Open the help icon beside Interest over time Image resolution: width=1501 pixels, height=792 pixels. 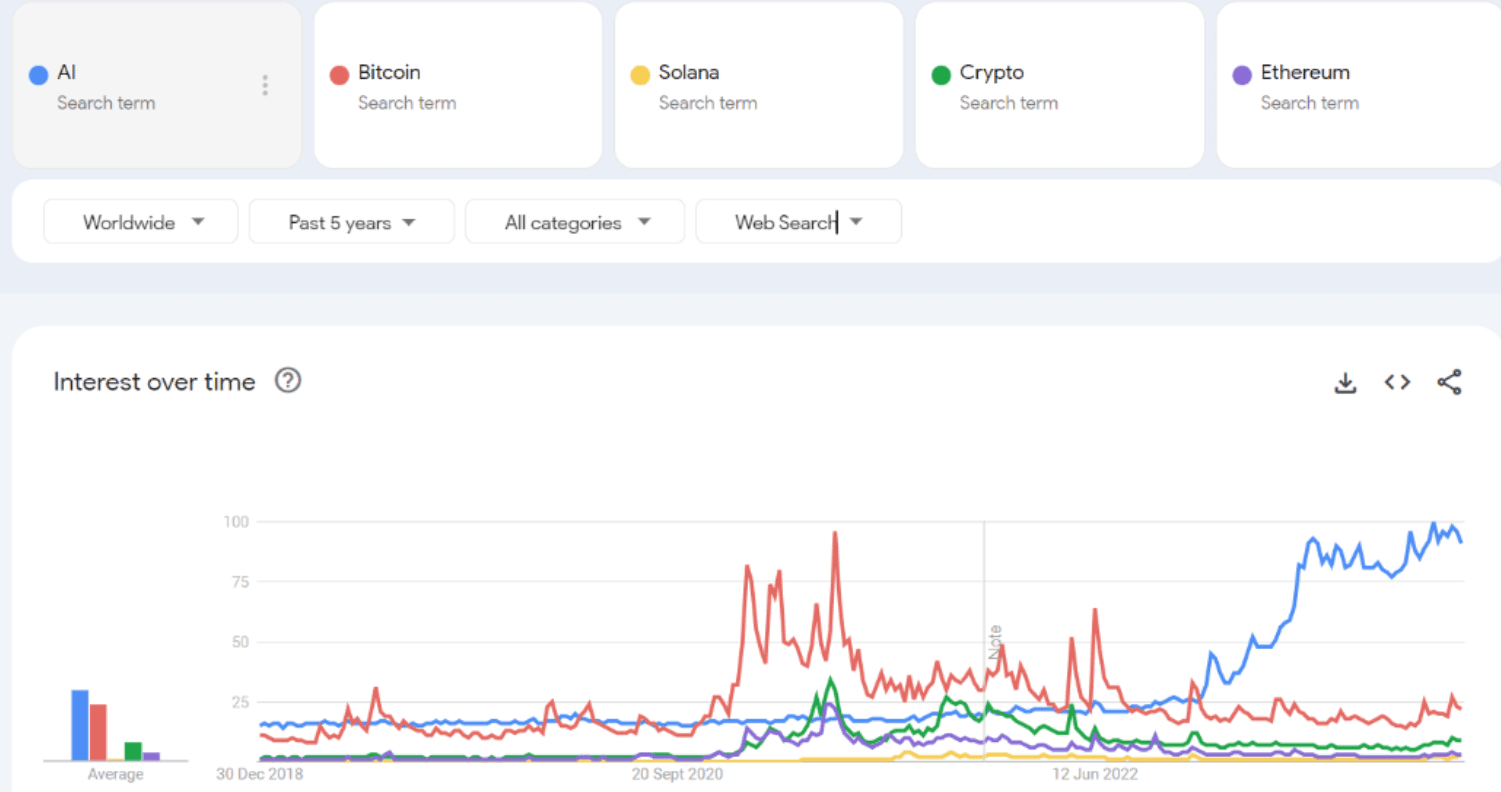[x=288, y=380]
